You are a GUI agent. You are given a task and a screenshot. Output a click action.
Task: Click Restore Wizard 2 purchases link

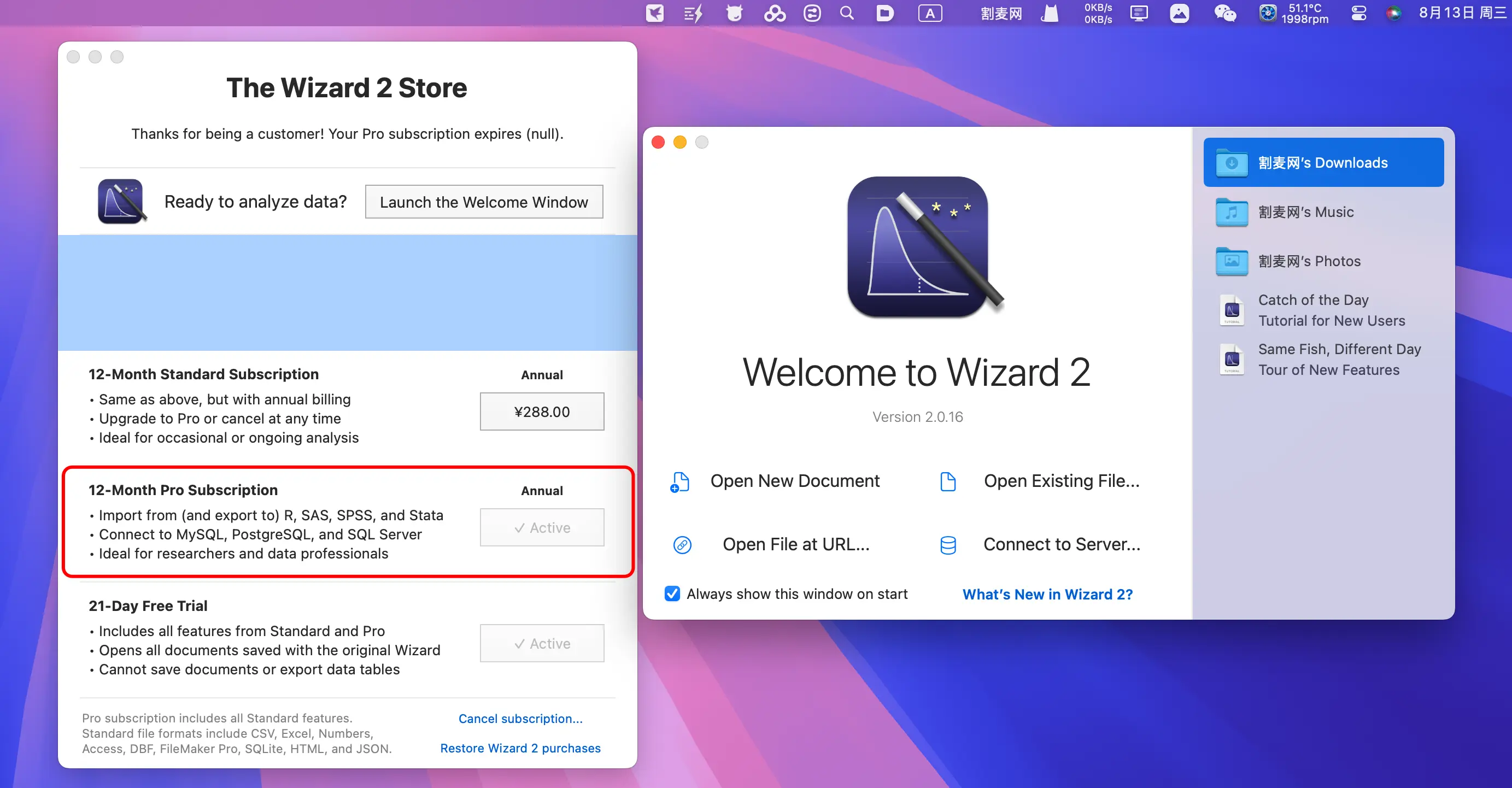(520, 748)
